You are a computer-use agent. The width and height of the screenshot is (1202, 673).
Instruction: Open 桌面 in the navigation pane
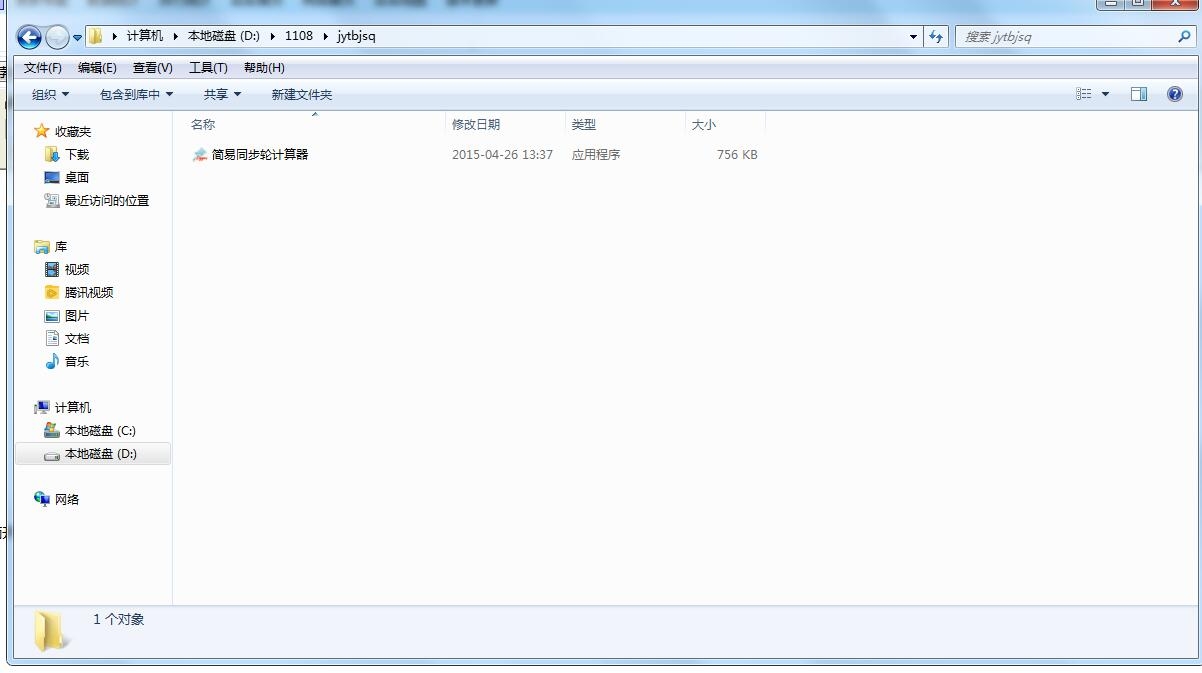pyautogui.click(x=77, y=177)
